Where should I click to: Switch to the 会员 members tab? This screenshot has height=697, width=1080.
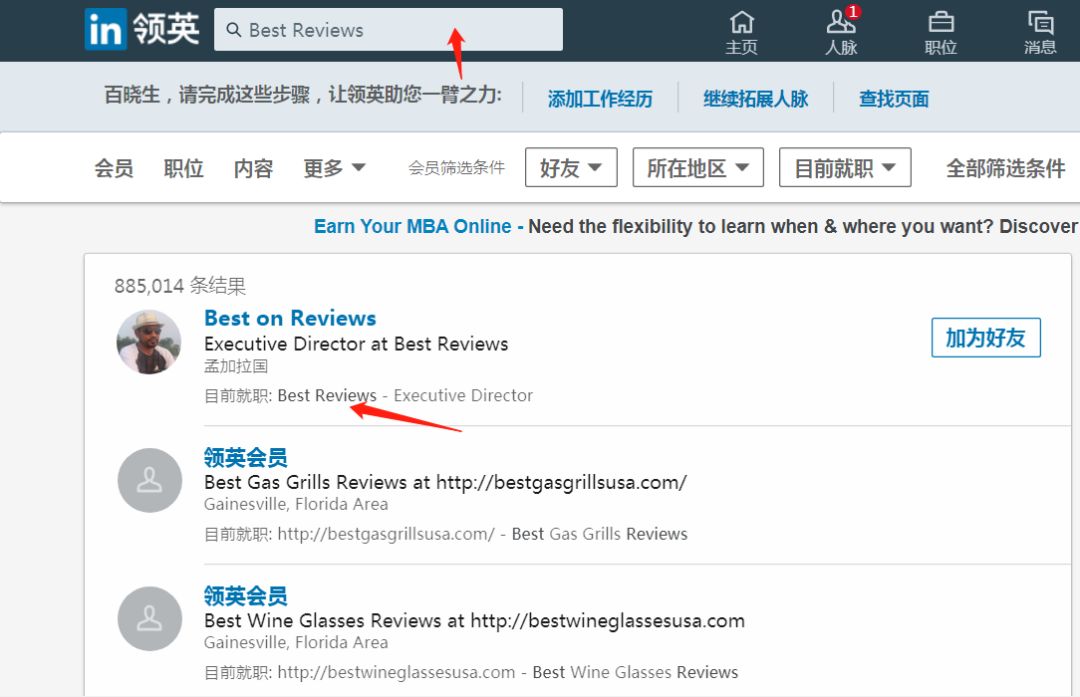(114, 168)
